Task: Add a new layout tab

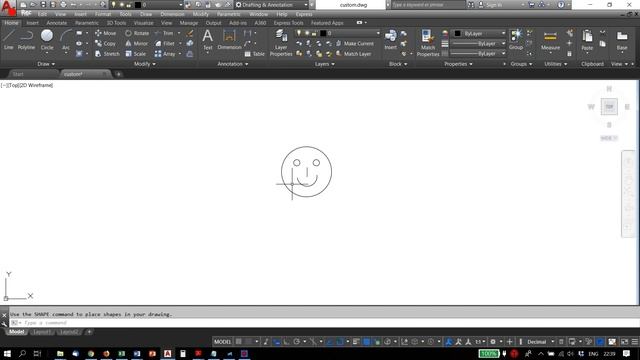Action: click(89, 332)
